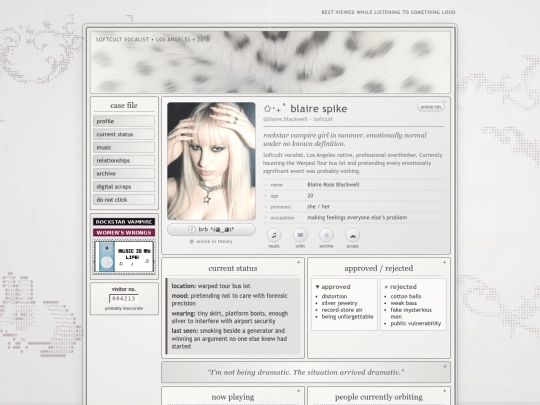540x405 pixels.
Task: Click the 'Blaire Rose Blackwell' name value
Action: (333, 185)
